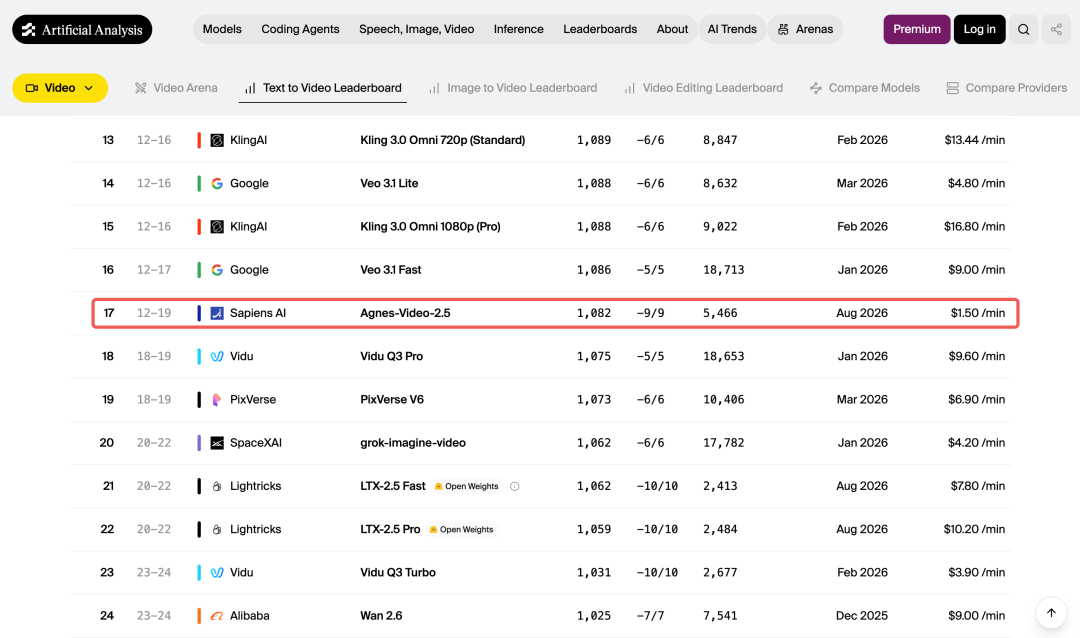Click Lightricks logo in LTX-2.5 Fast row
The width and height of the screenshot is (1080, 638).
coord(217,486)
